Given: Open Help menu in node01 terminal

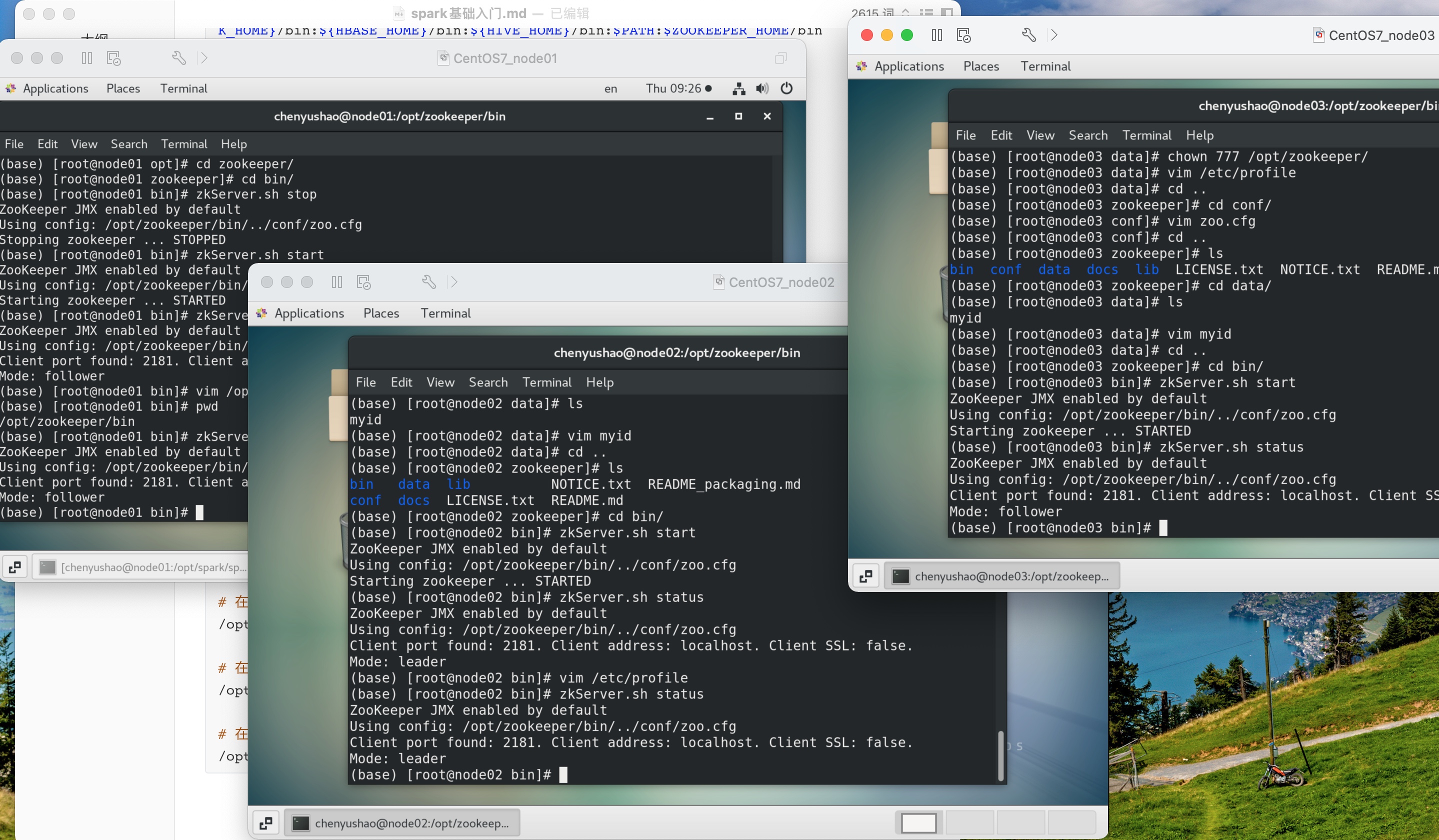Looking at the screenshot, I should (234, 144).
